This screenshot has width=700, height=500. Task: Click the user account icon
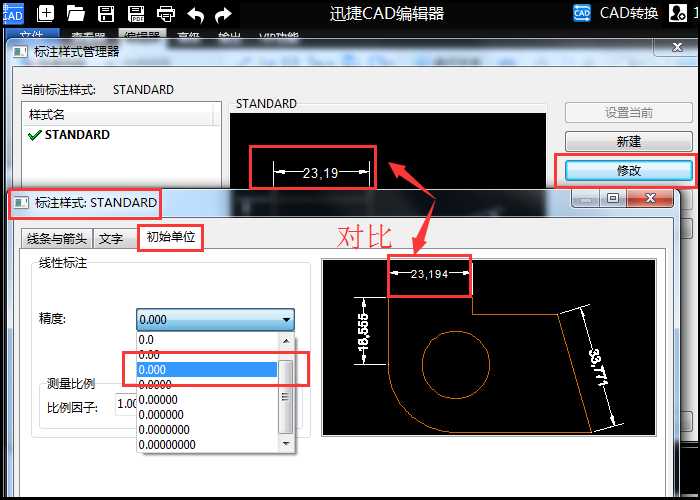pos(678,13)
